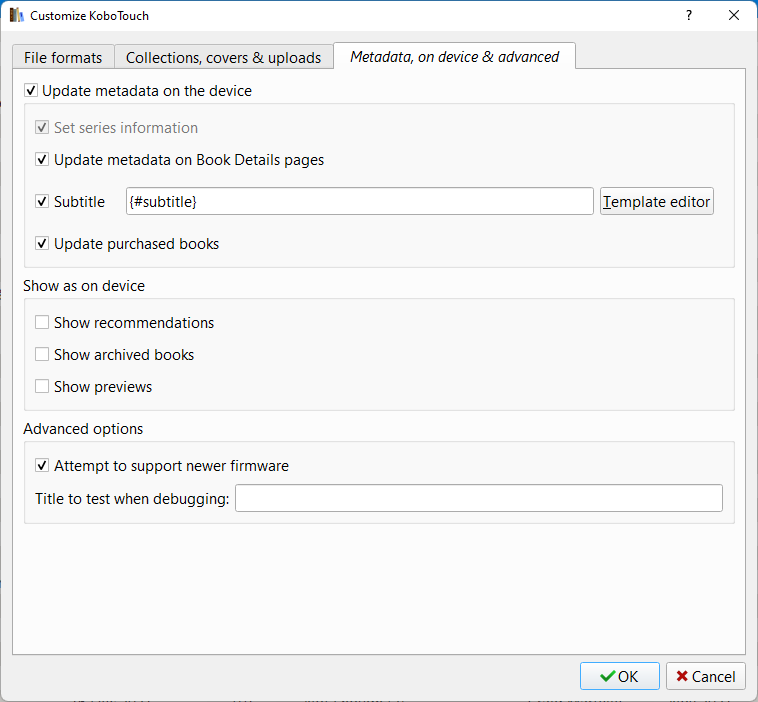
Task: Check the Show previews box
Action: point(42,387)
